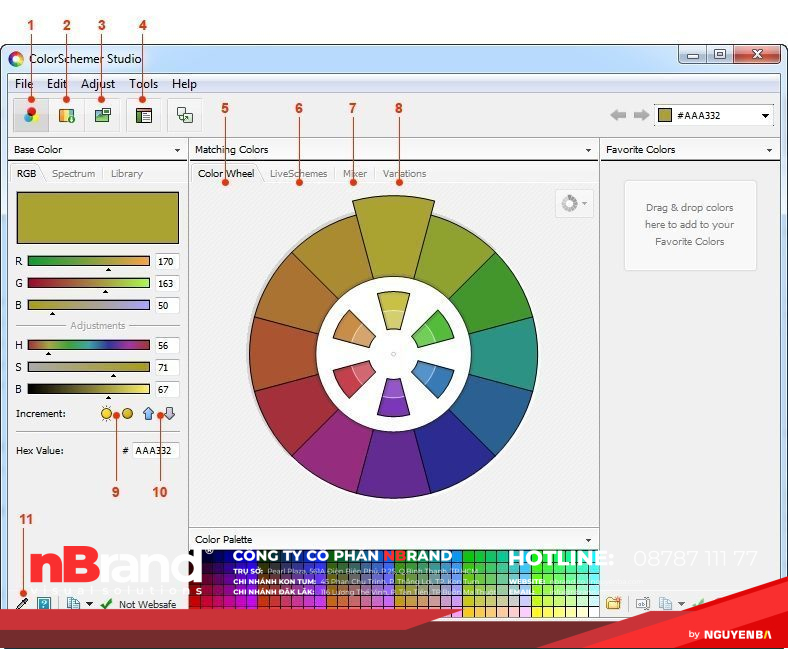Open the image photo toolbar icon
788x649 pixels.
coord(102,115)
